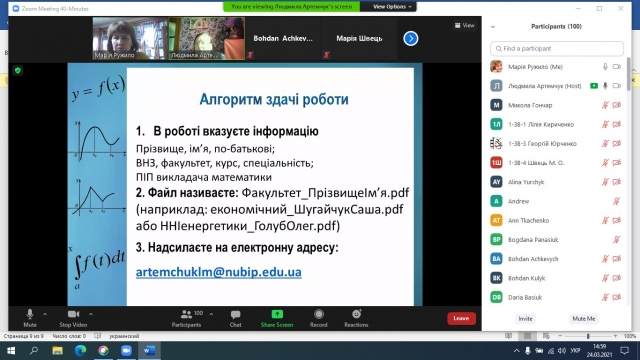Switch to Word from taskbar
The width and height of the screenshot is (640, 360).
(149, 351)
